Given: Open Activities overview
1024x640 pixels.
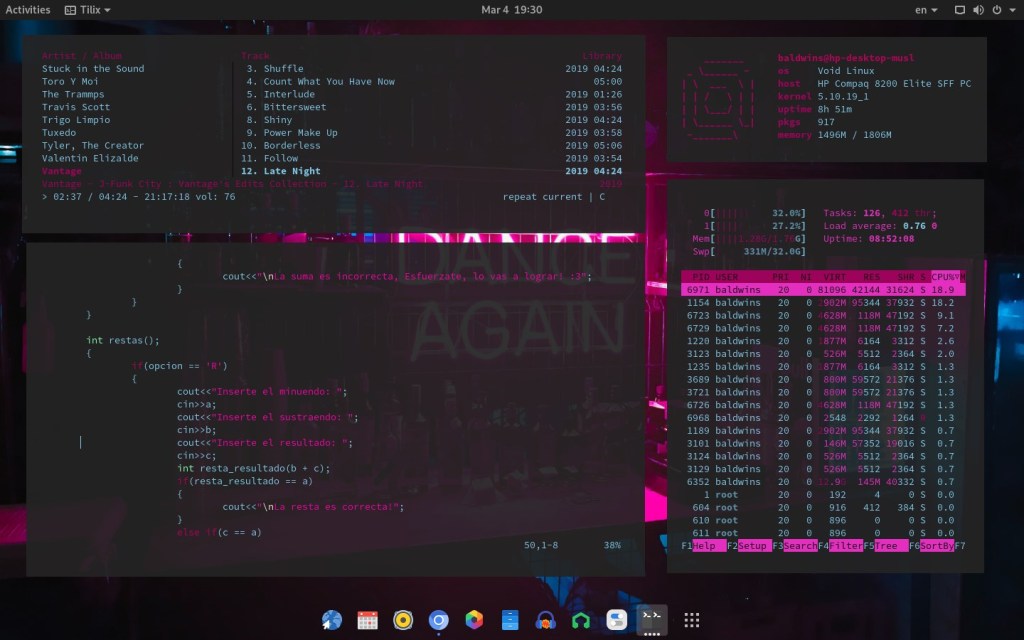Looking at the screenshot, I should [x=28, y=9].
